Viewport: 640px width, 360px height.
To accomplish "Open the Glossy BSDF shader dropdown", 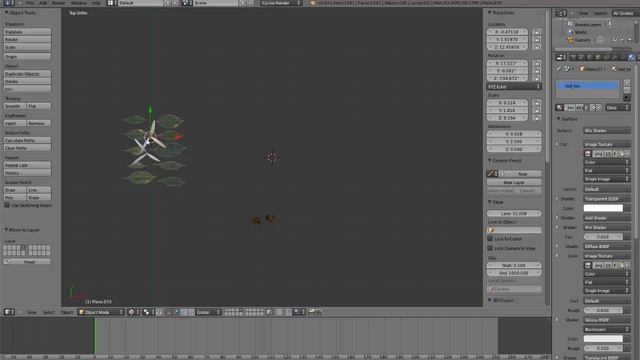I will 607,320.
